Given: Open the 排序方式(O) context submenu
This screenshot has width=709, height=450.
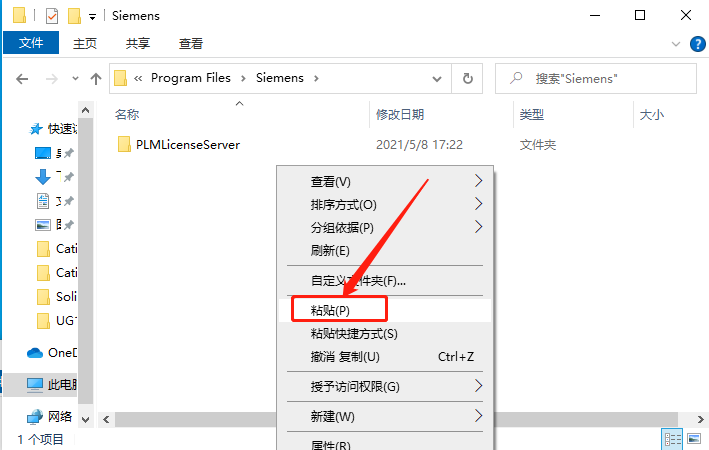Looking at the screenshot, I should pos(385,205).
